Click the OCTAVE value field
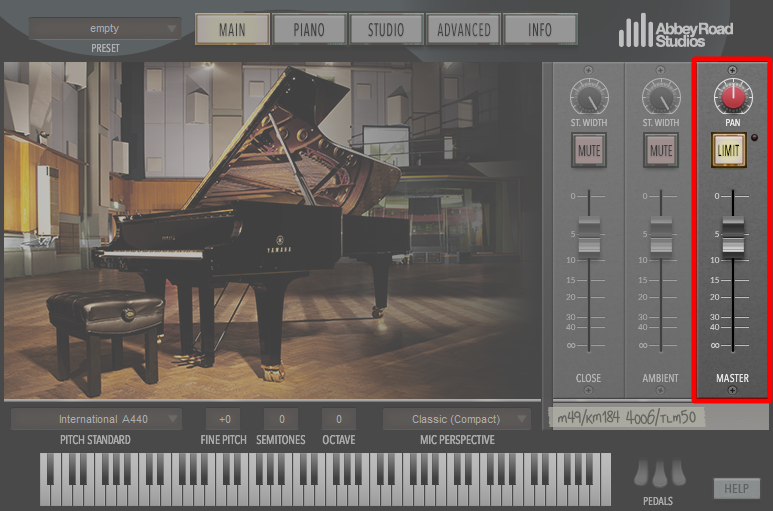Screen dimensions: 773x511 [x=339, y=419]
